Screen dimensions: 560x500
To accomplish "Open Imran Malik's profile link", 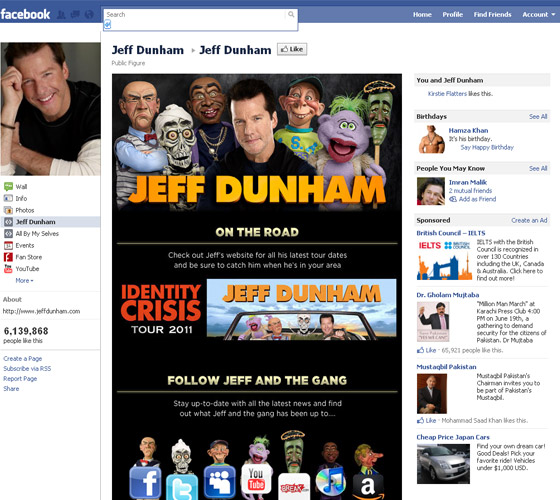I will 468,182.
